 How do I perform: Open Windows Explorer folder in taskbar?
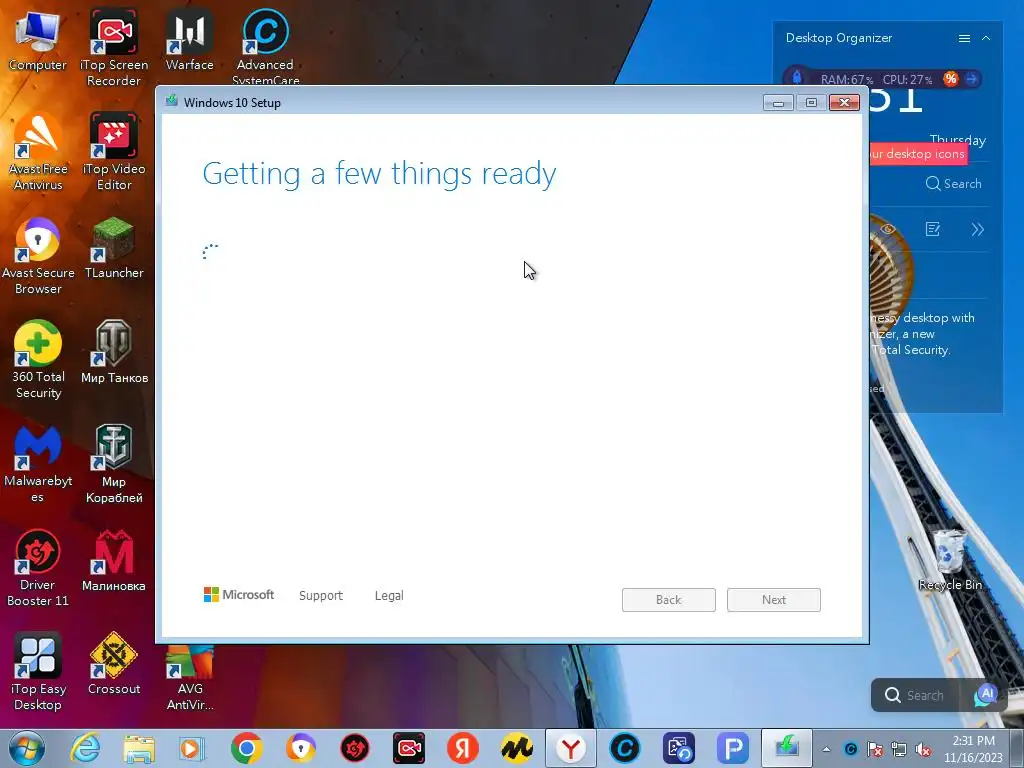(x=139, y=748)
